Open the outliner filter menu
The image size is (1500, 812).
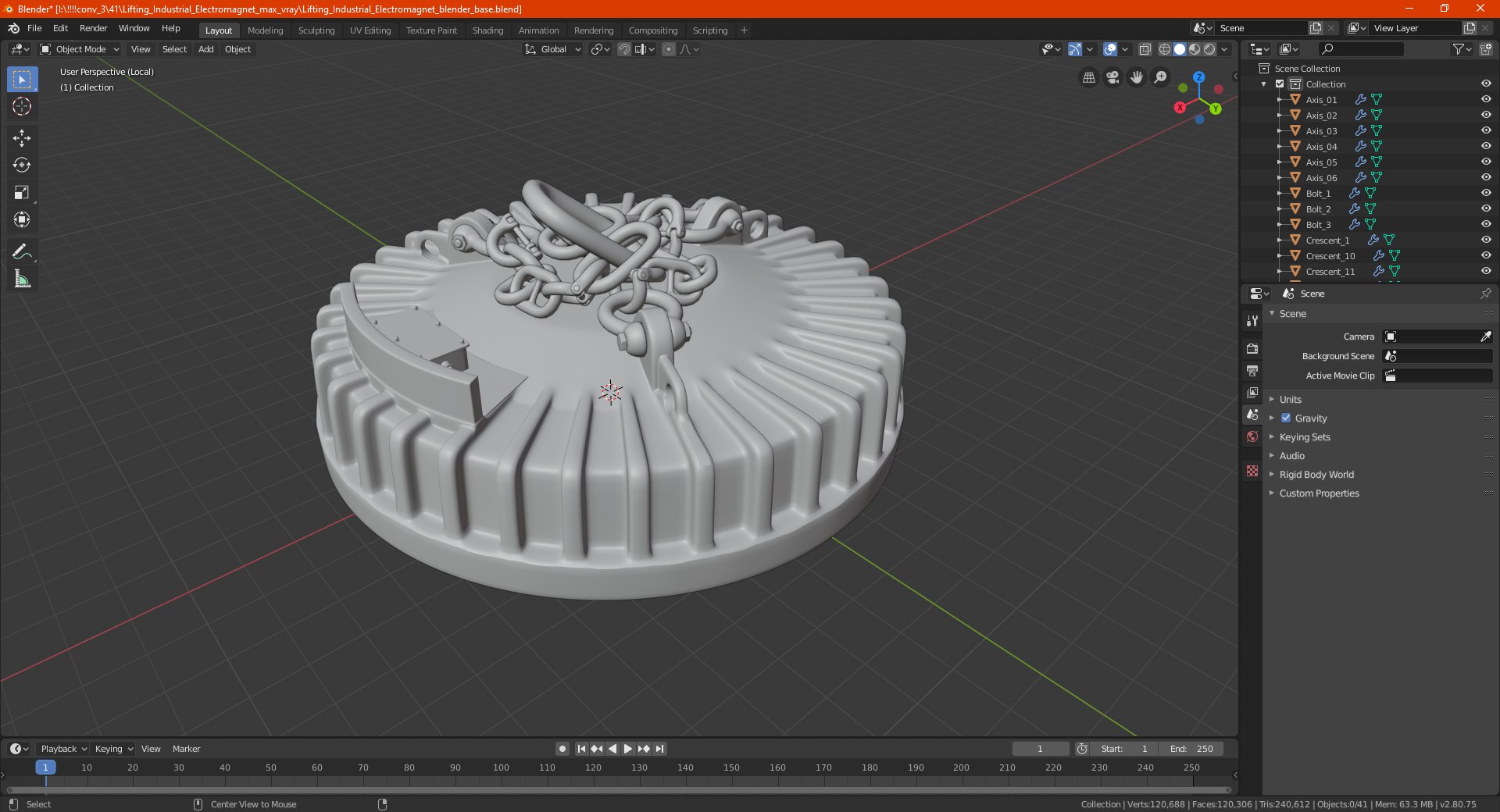click(1462, 49)
